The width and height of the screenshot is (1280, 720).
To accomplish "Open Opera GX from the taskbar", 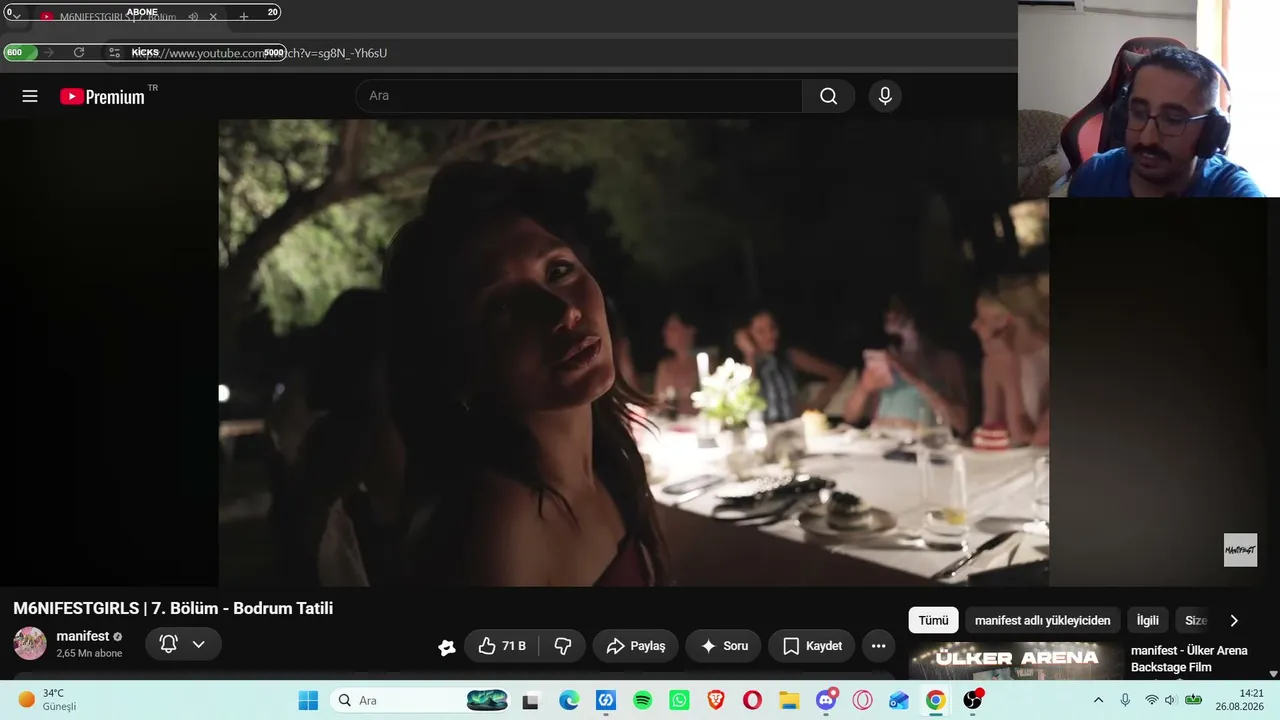I will click(x=862, y=700).
